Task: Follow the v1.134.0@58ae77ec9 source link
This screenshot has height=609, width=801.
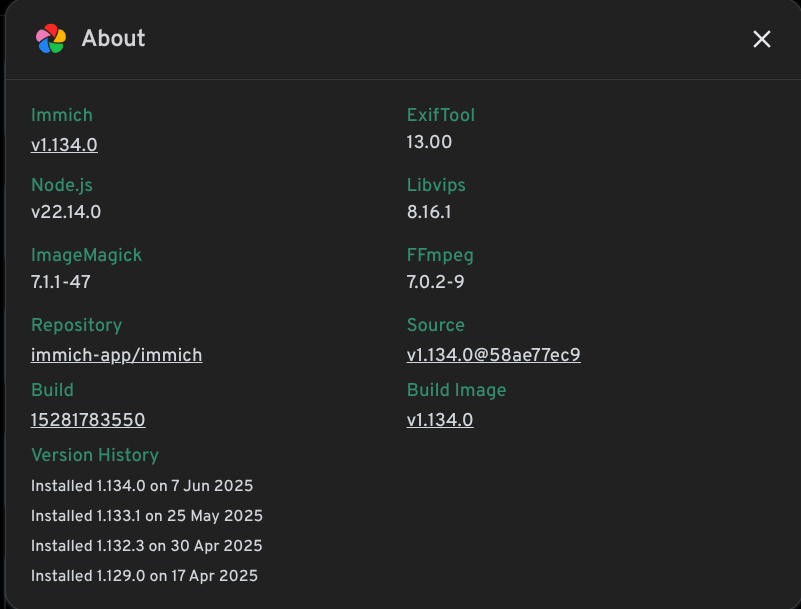Action: (493, 355)
